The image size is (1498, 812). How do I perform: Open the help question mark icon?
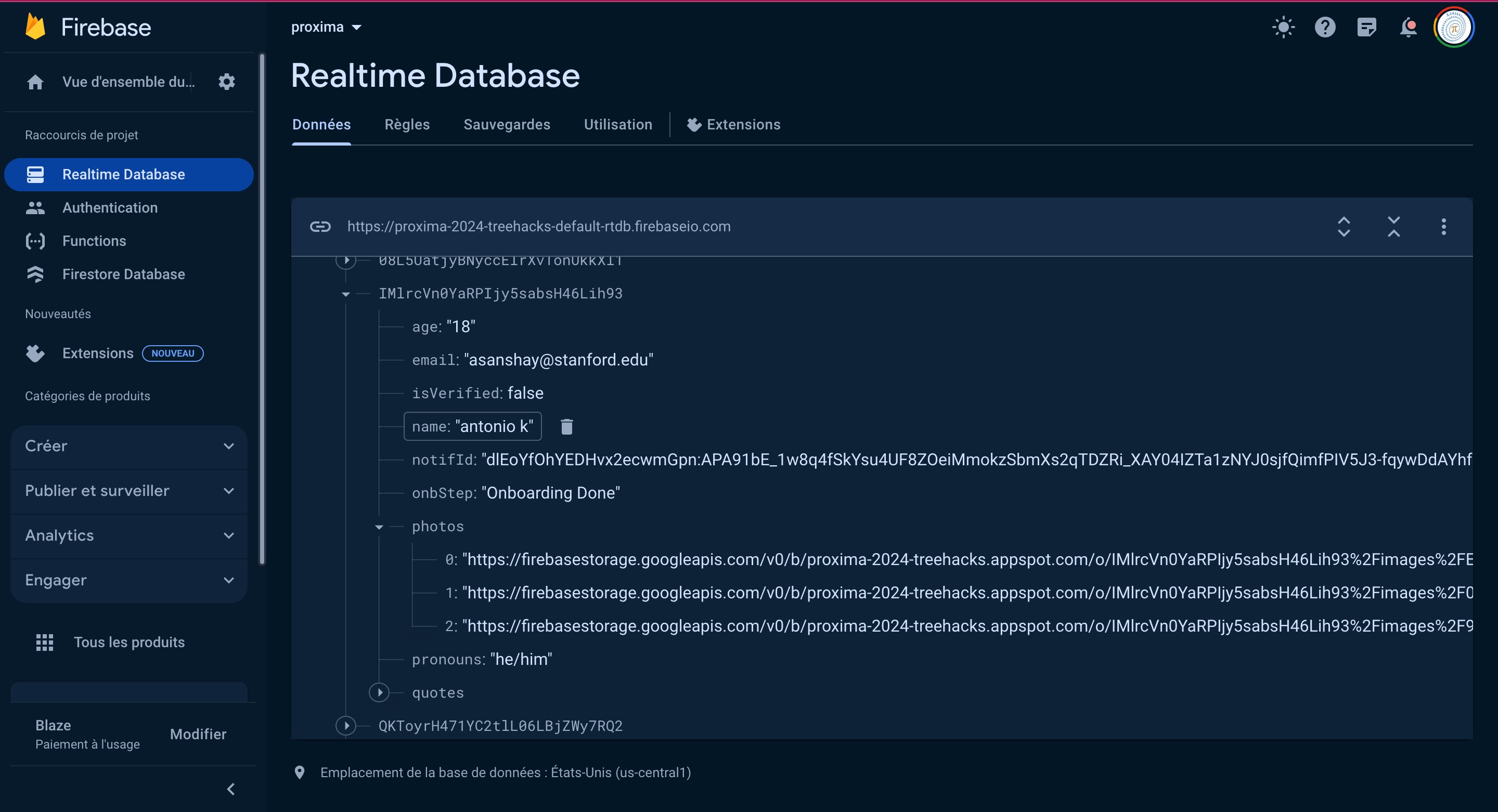pos(1325,28)
